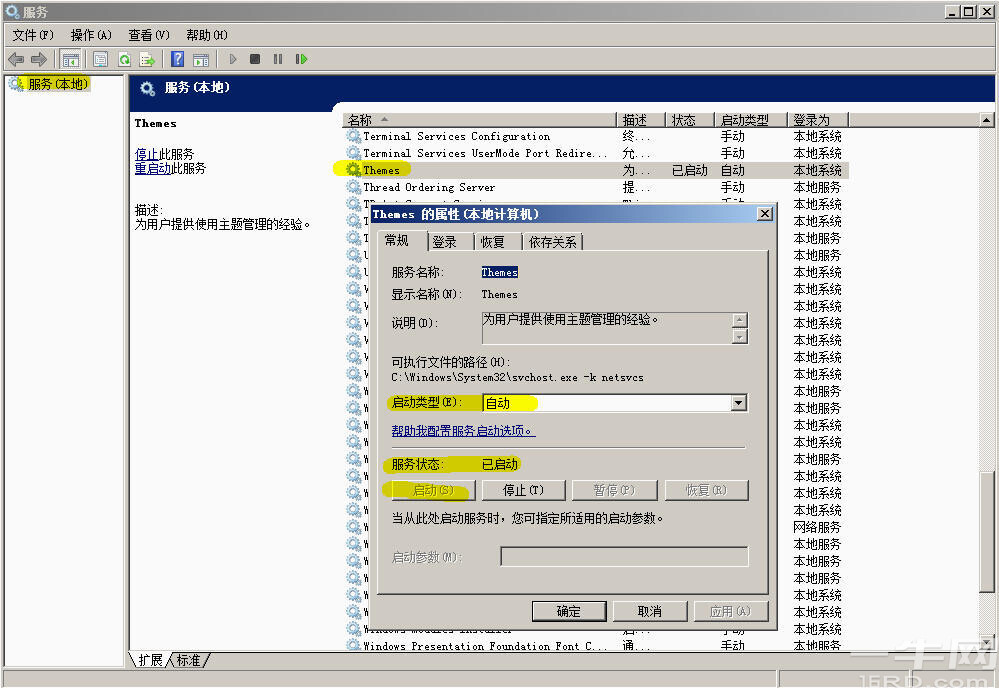Click the Pause Service icon

(x=278, y=59)
